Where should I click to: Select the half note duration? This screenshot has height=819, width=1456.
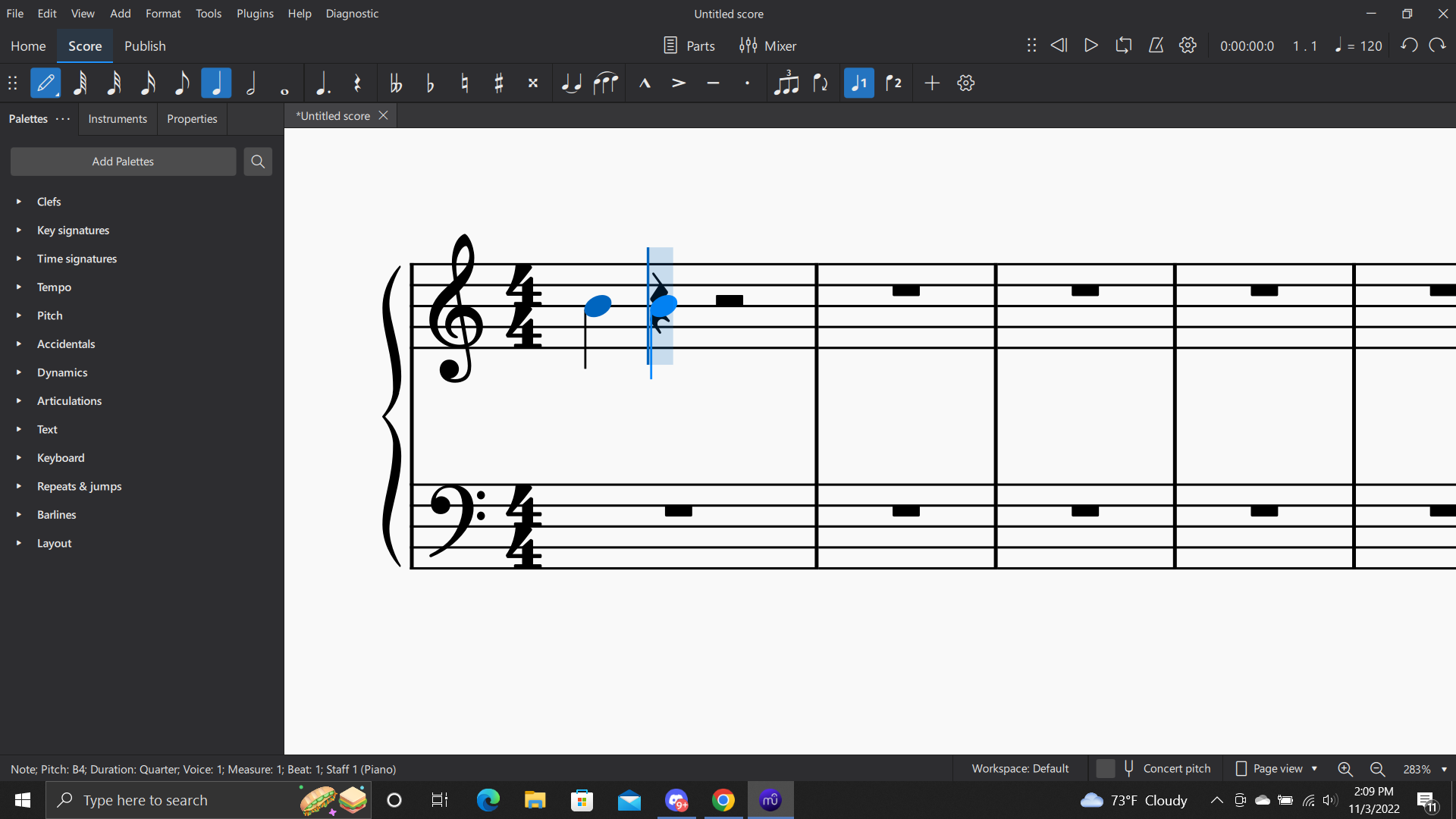click(250, 83)
